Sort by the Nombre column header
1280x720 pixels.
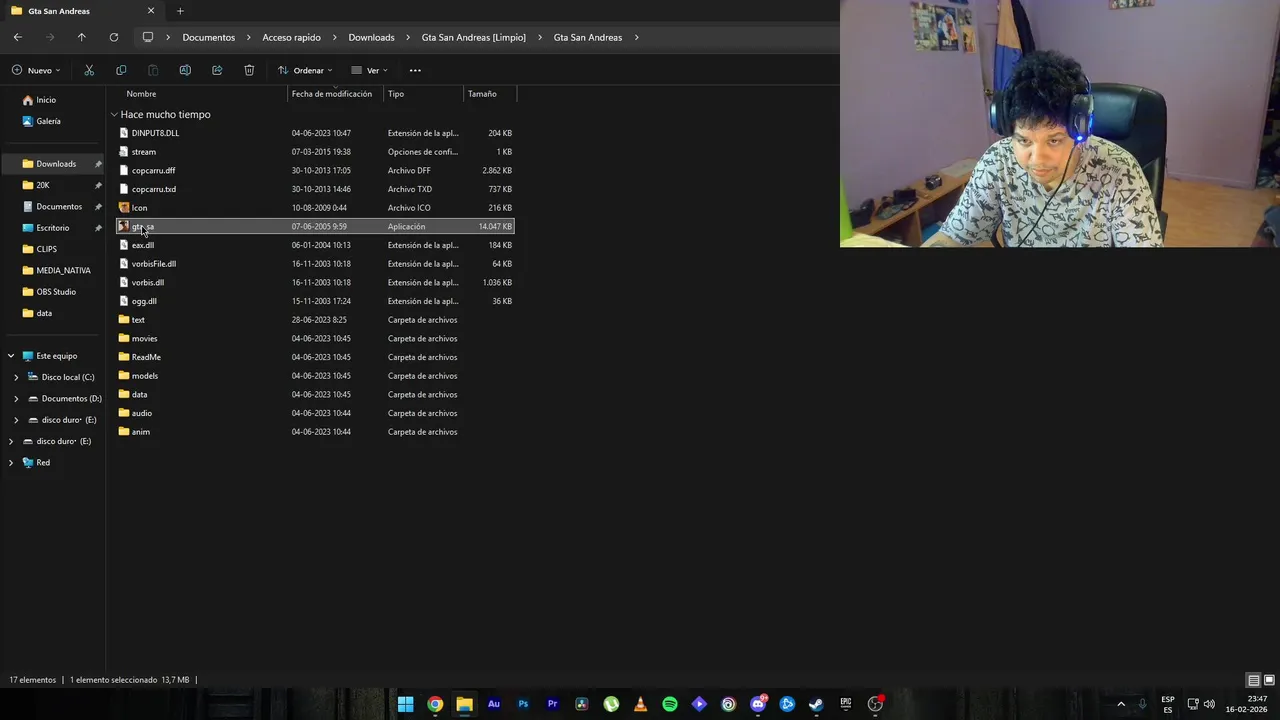(141, 94)
